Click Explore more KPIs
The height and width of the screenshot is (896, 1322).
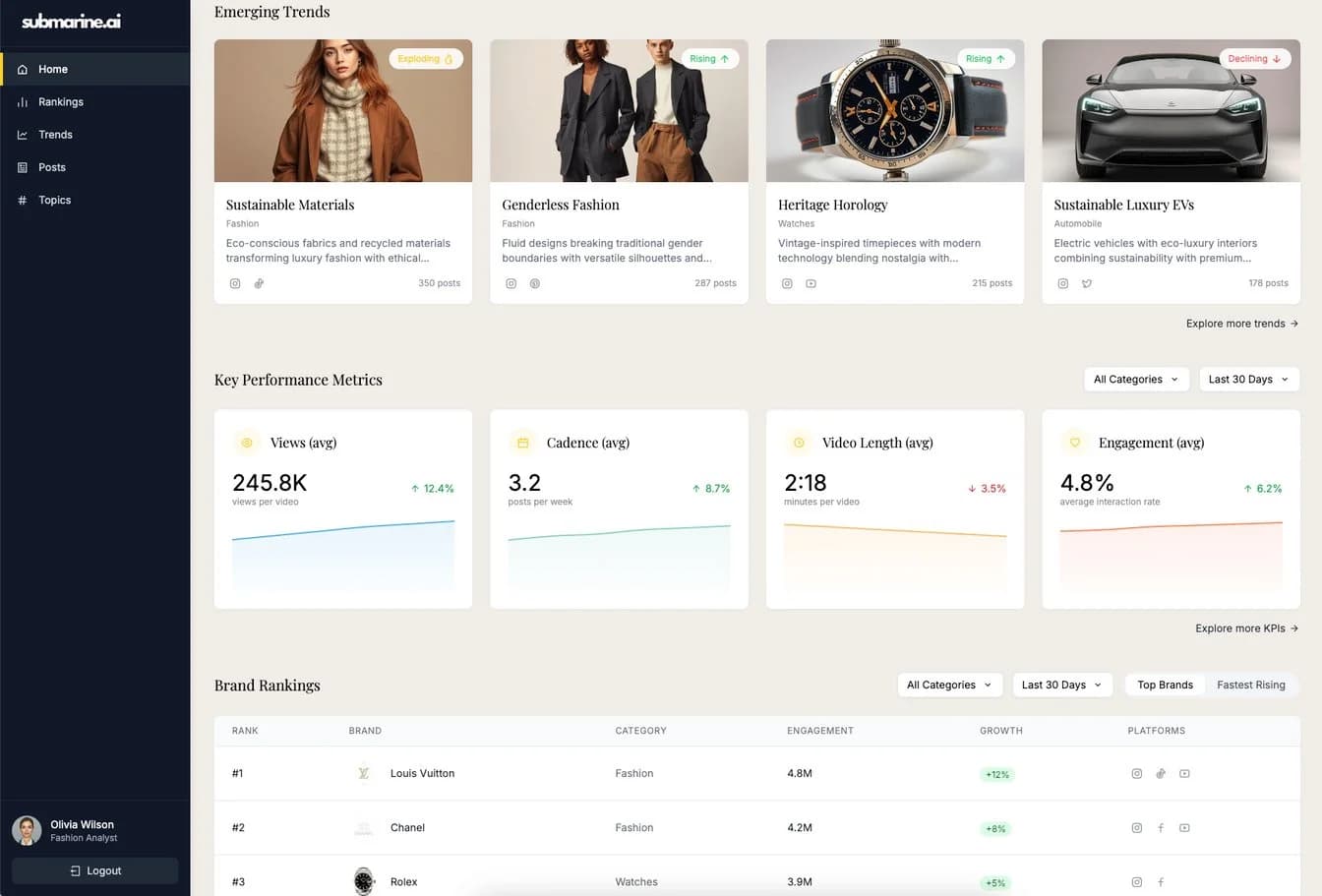pos(1246,627)
